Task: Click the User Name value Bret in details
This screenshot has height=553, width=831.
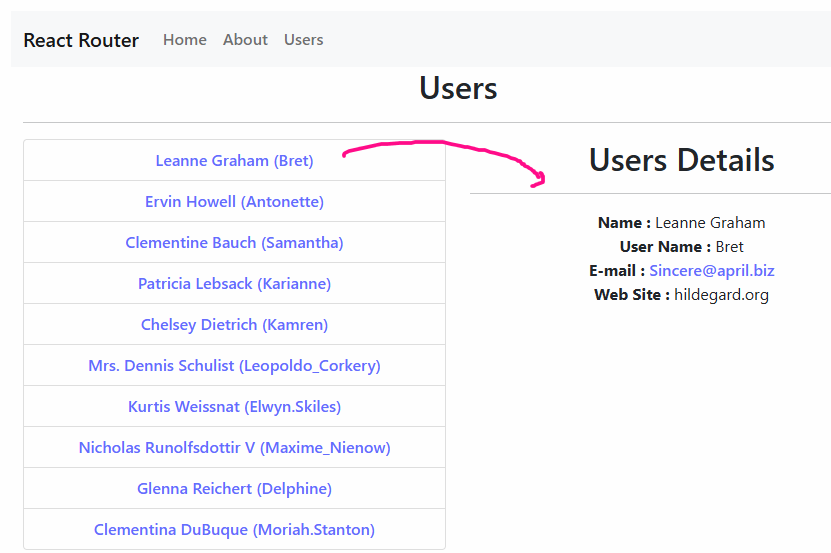Action: click(729, 247)
